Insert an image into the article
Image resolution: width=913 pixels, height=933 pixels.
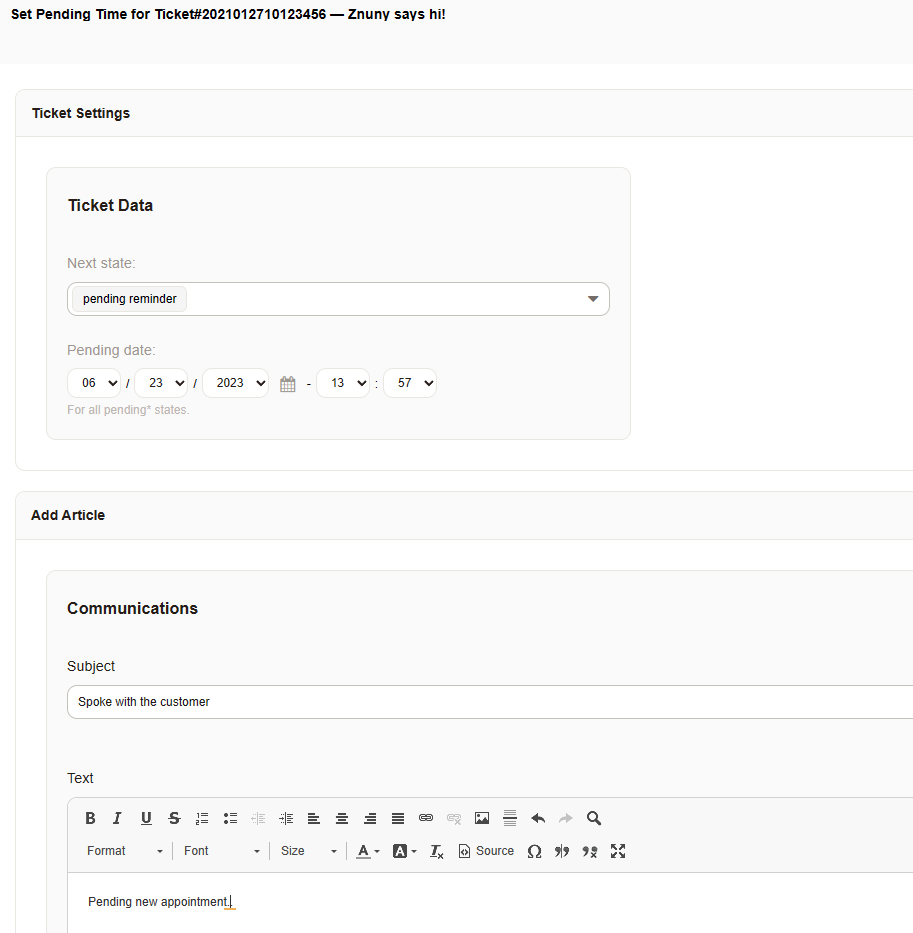[482, 818]
